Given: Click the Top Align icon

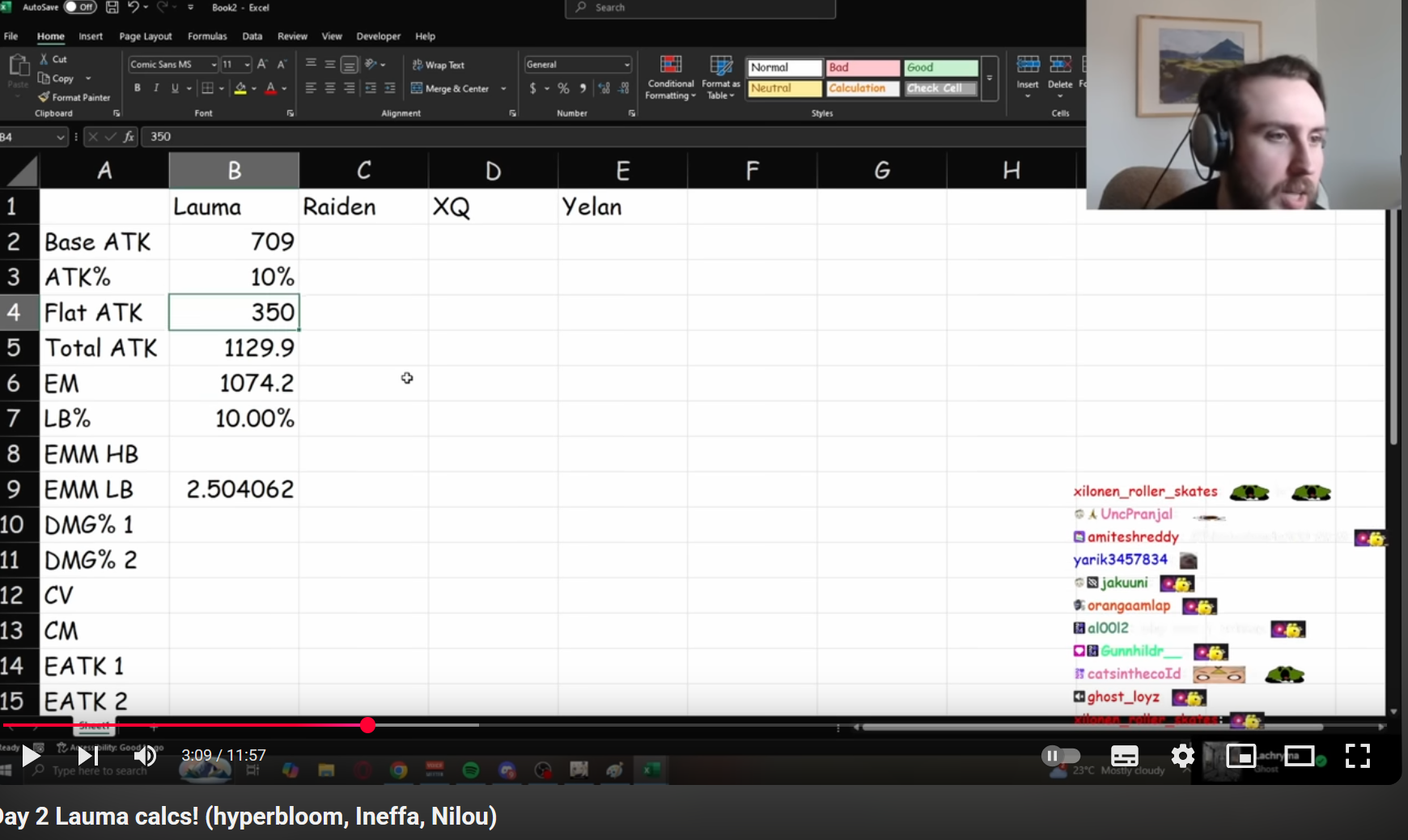Looking at the screenshot, I should coord(311,64).
